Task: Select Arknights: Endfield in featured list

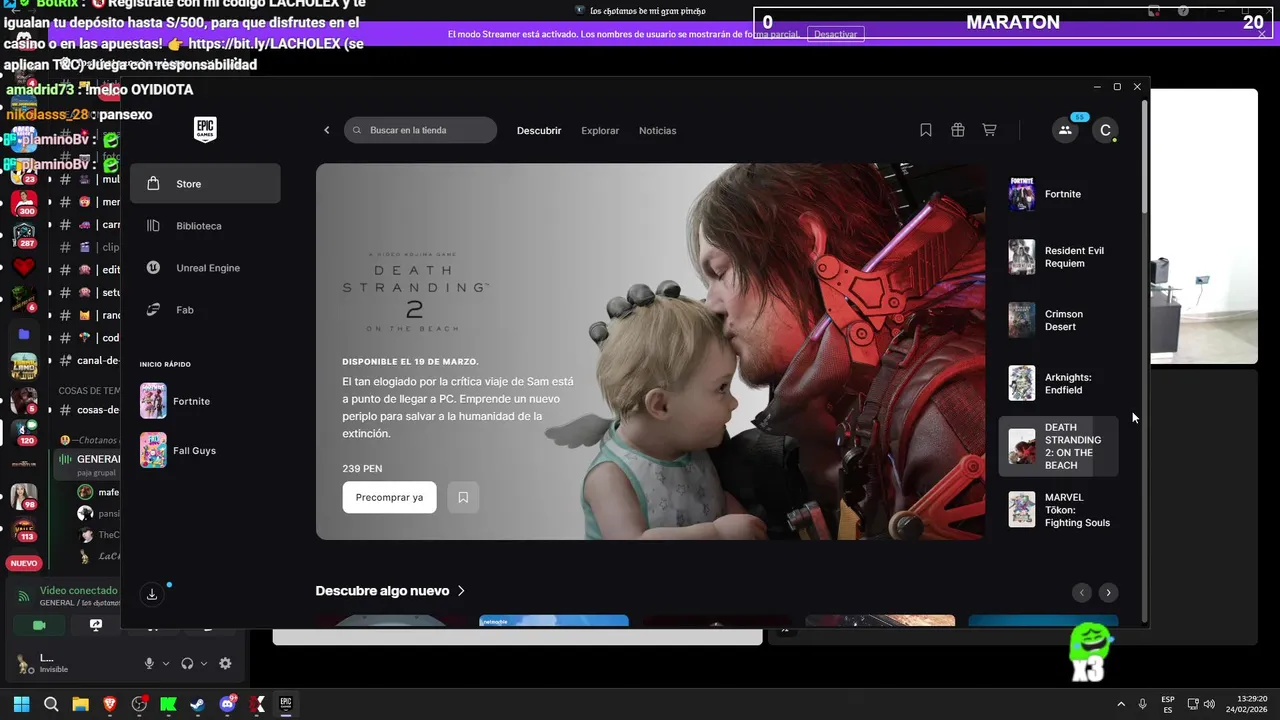Action: coord(1059,383)
